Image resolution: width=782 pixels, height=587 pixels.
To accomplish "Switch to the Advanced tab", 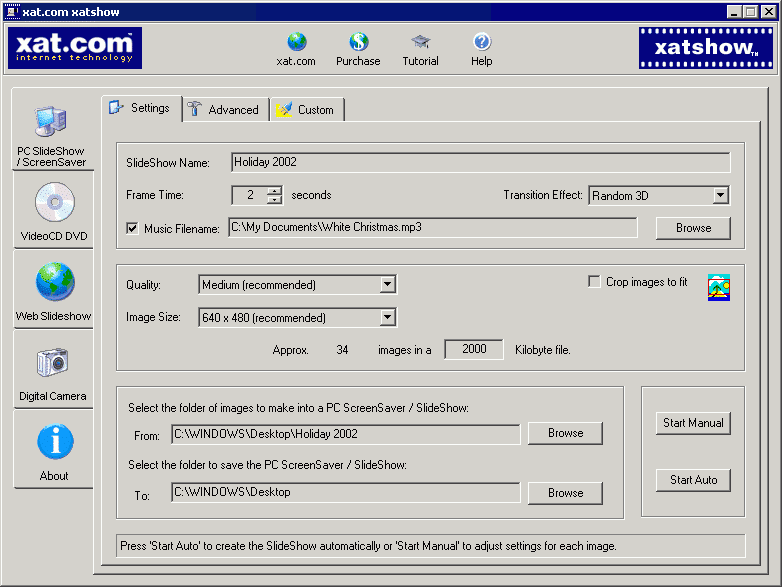I will pos(225,110).
